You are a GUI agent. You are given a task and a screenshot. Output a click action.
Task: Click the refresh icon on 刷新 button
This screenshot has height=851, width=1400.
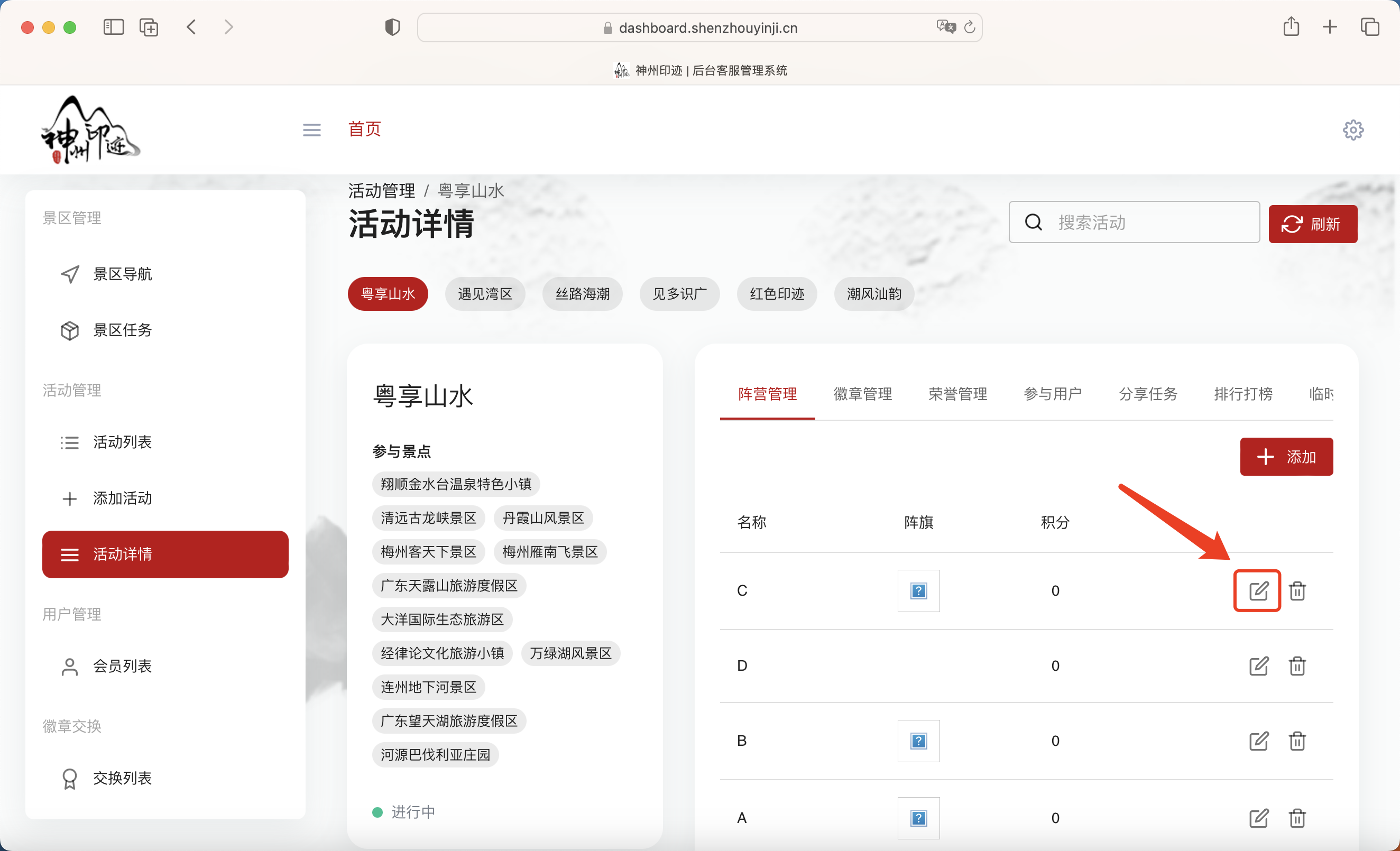[1292, 224]
